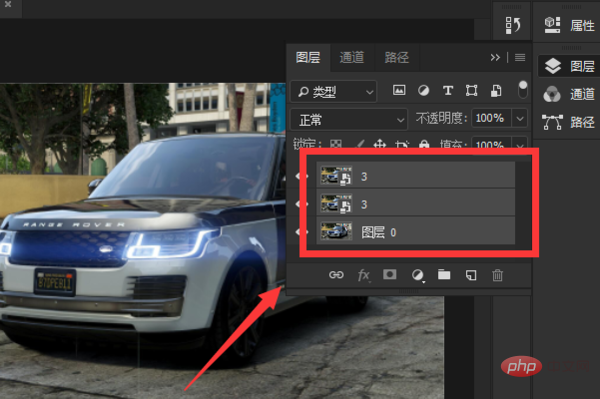Create new fill or adjustment layer
This screenshot has width=600, height=399.
pos(417,275)
